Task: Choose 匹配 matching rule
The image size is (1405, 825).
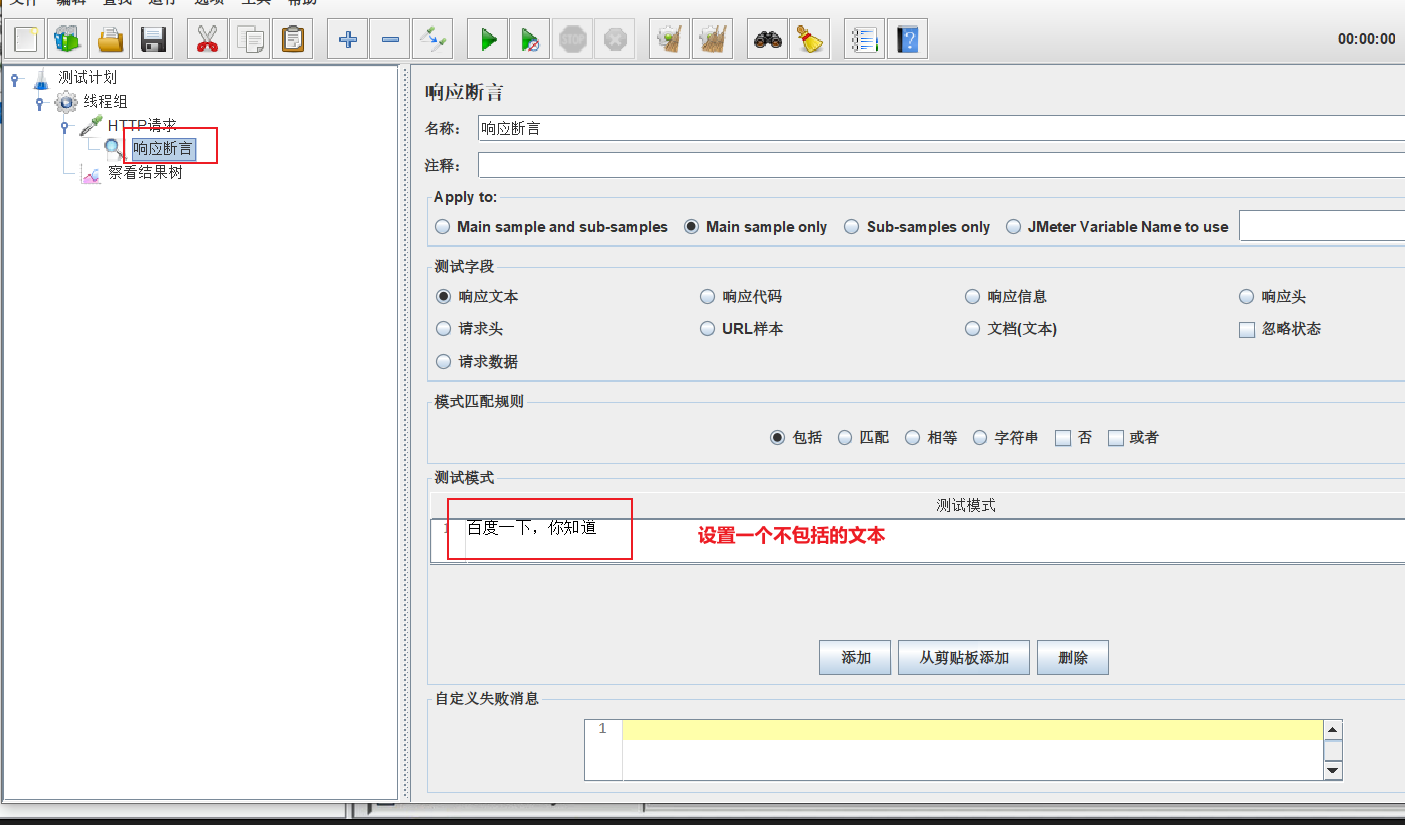Action: click(x=863, y=438)
